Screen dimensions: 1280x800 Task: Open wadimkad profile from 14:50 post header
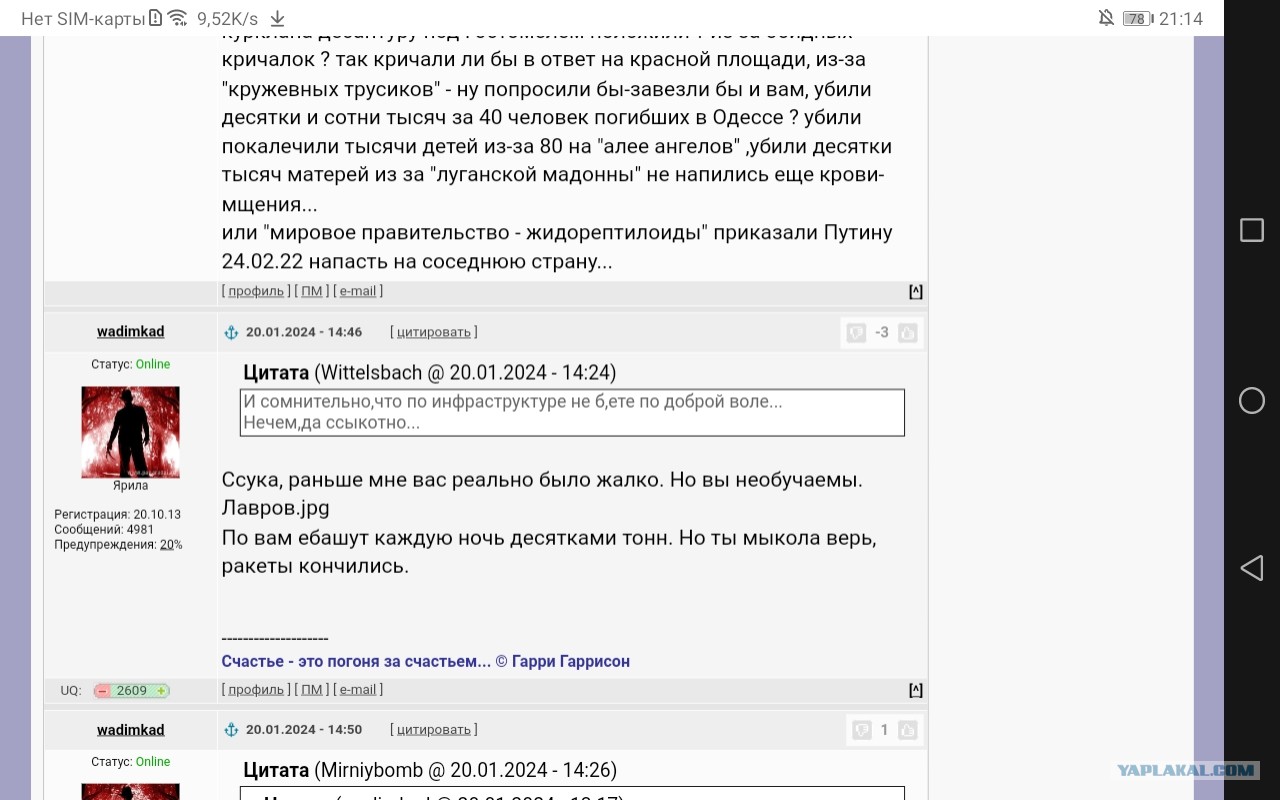131,730
